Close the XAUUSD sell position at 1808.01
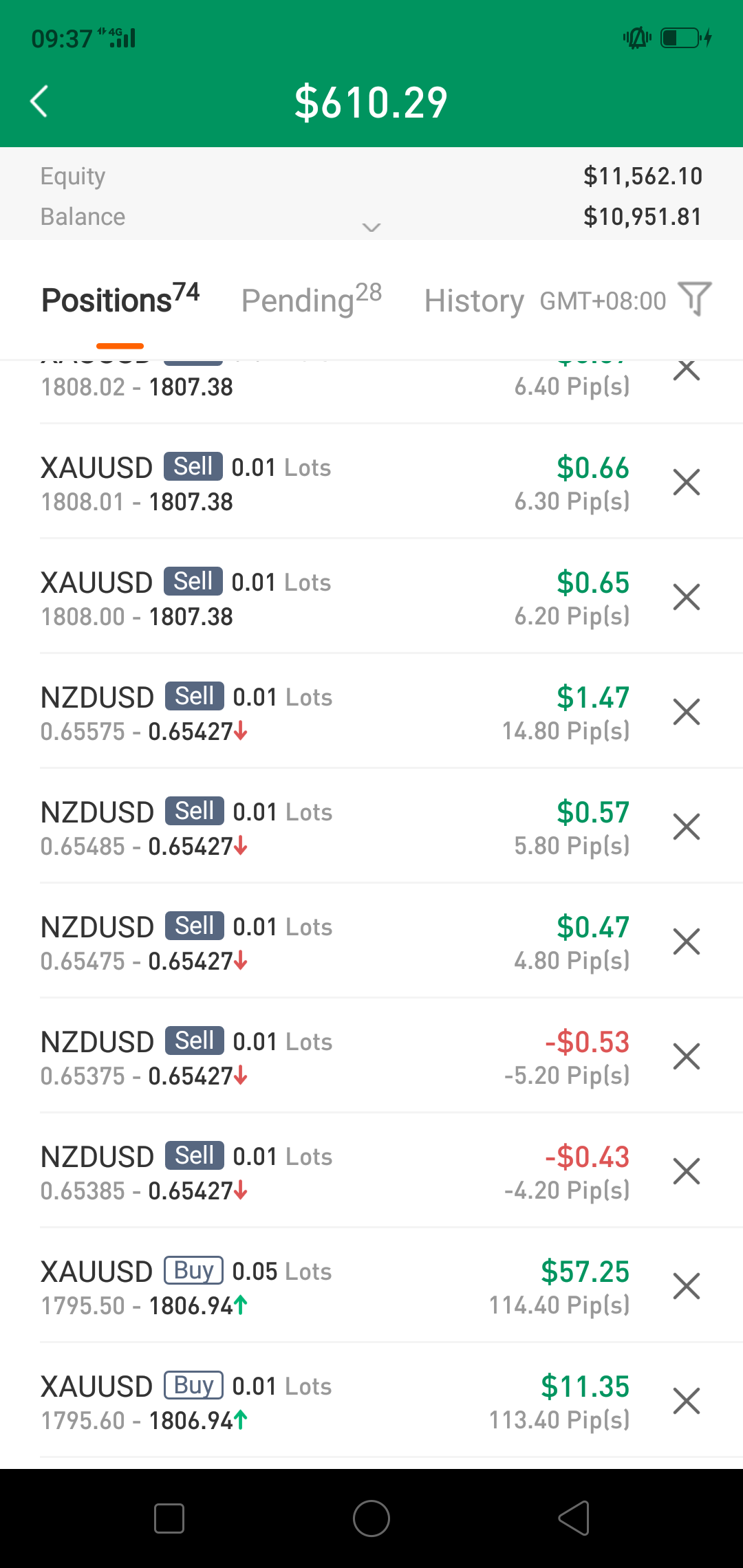The width and height of the screenshot is (743, 1568). click(686, 482)
